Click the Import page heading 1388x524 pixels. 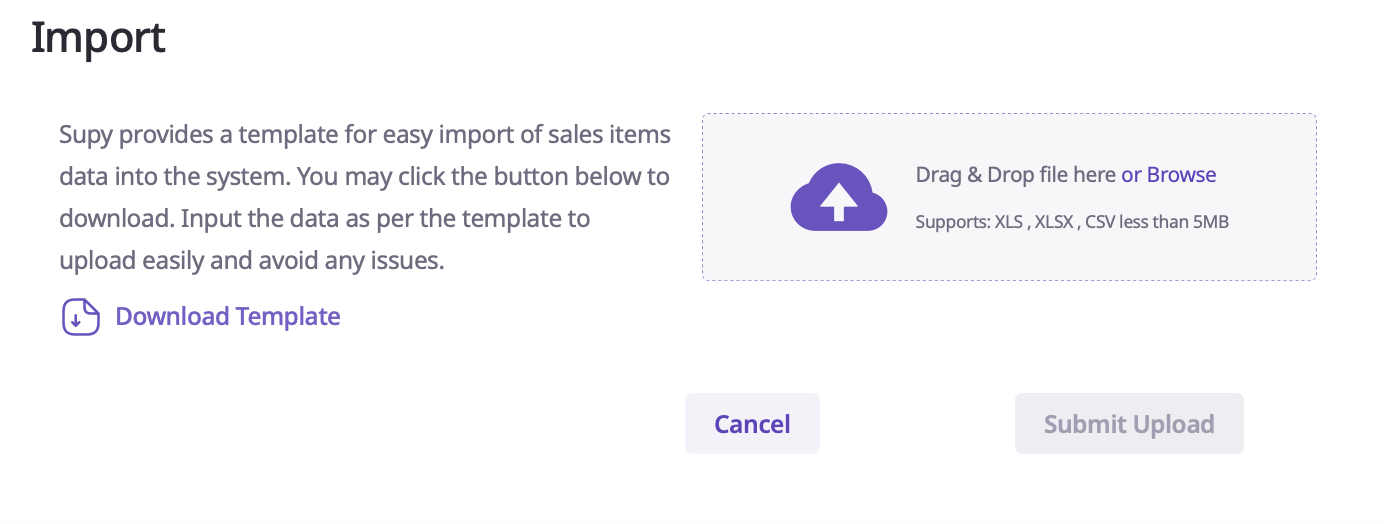[98, 38]
